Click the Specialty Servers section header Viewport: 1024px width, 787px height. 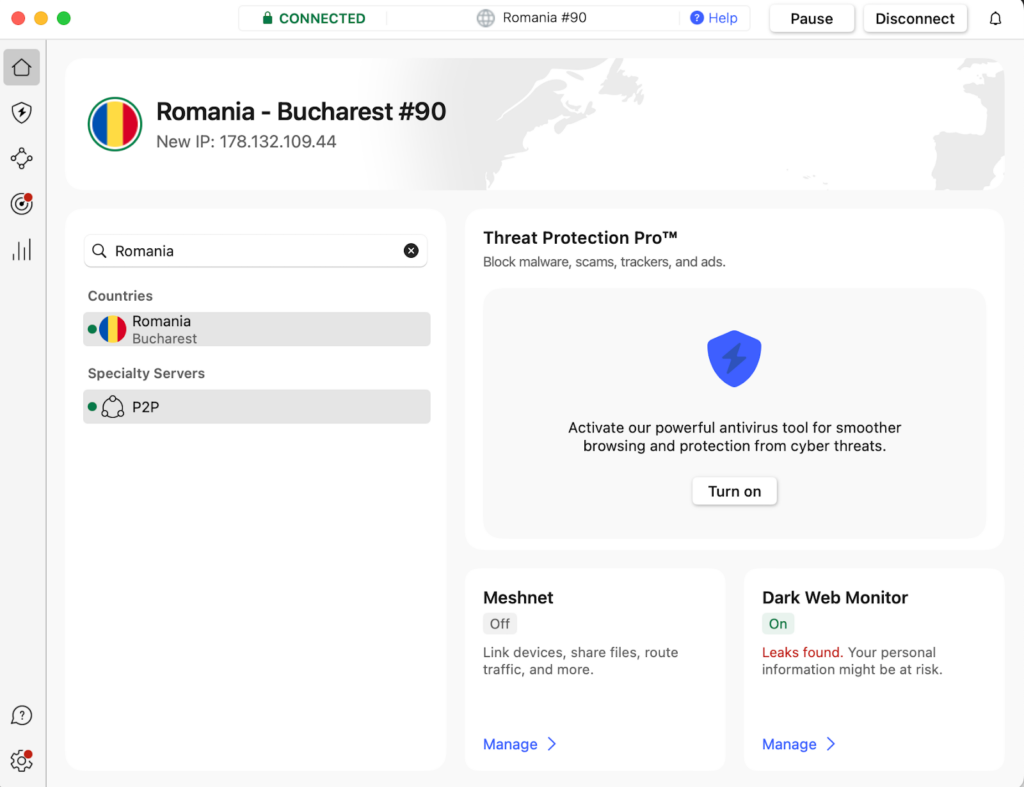146,374
